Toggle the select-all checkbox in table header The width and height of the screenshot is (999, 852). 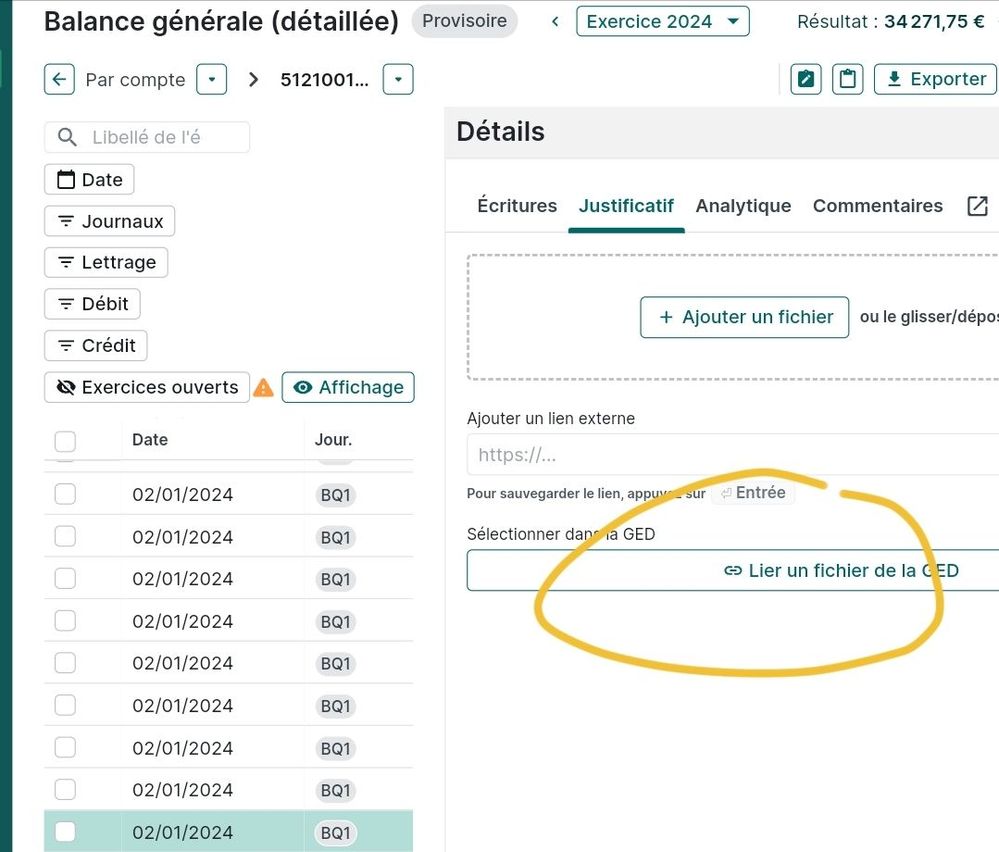point(65,441)
